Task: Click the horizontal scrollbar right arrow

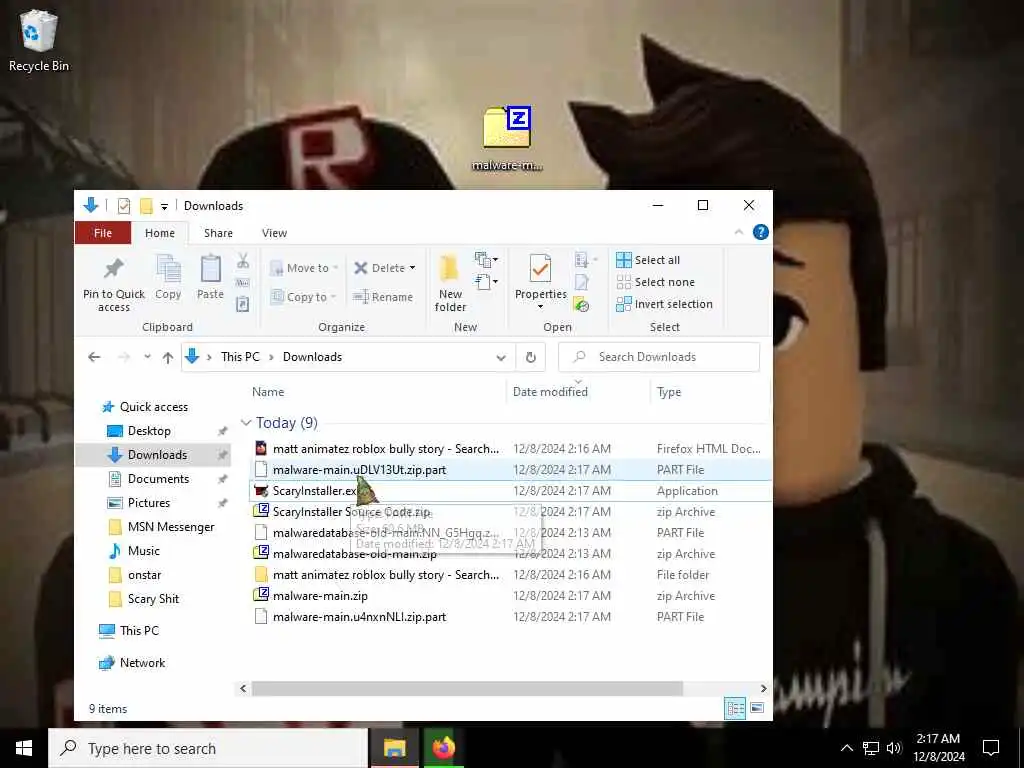Action: click(x=763, y=688)
